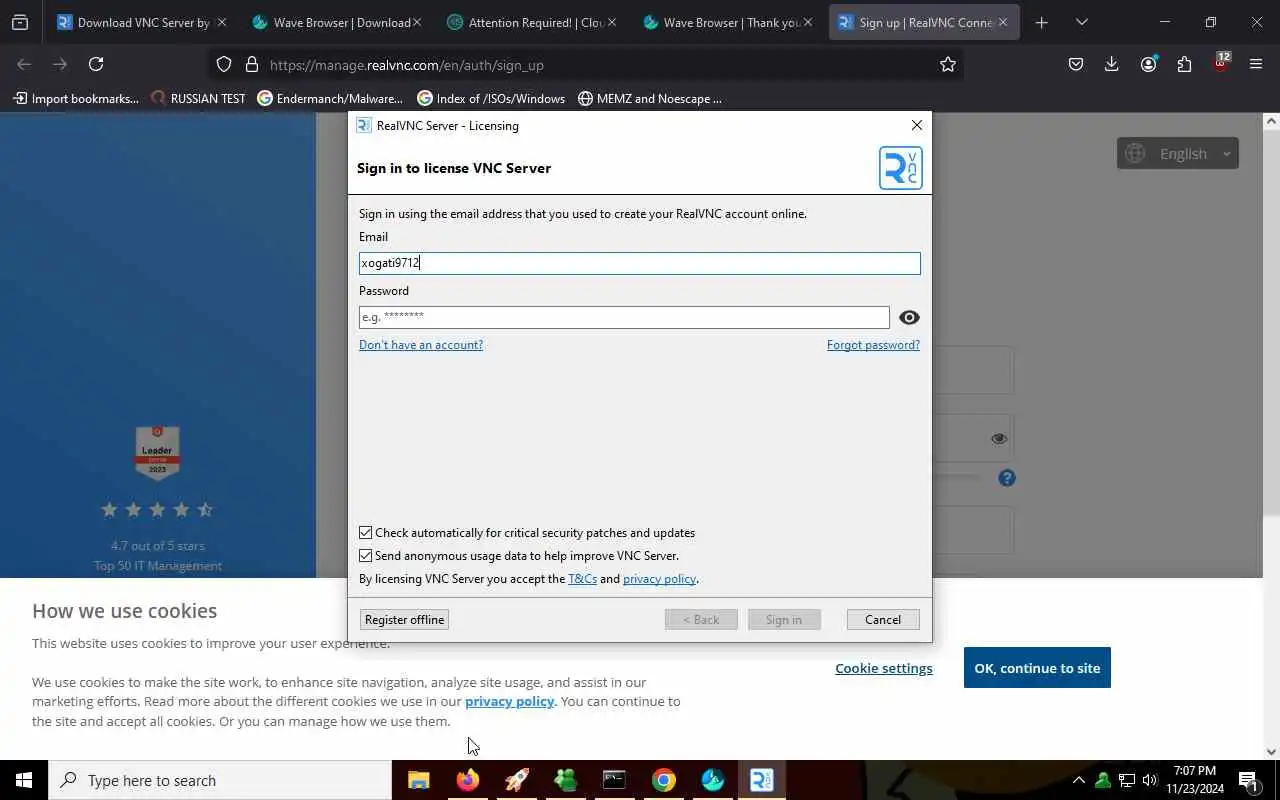Open Google Chrome from the taskbar

663,780
